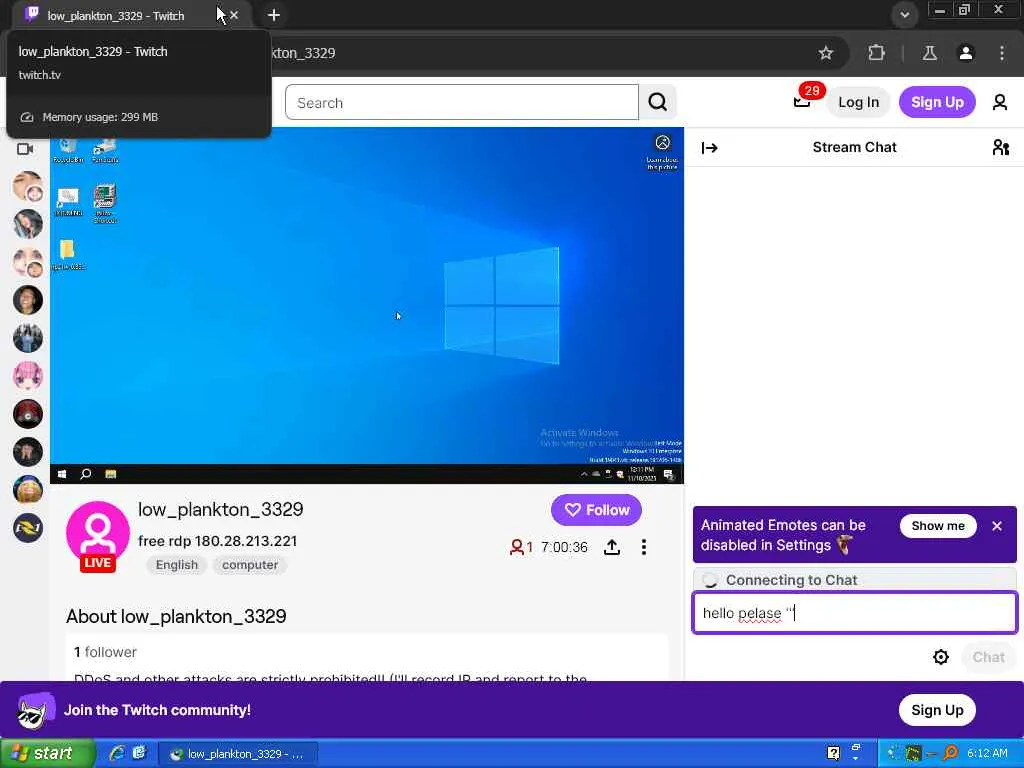
Task: Click the search magnifier button
Action: [658, 102]
